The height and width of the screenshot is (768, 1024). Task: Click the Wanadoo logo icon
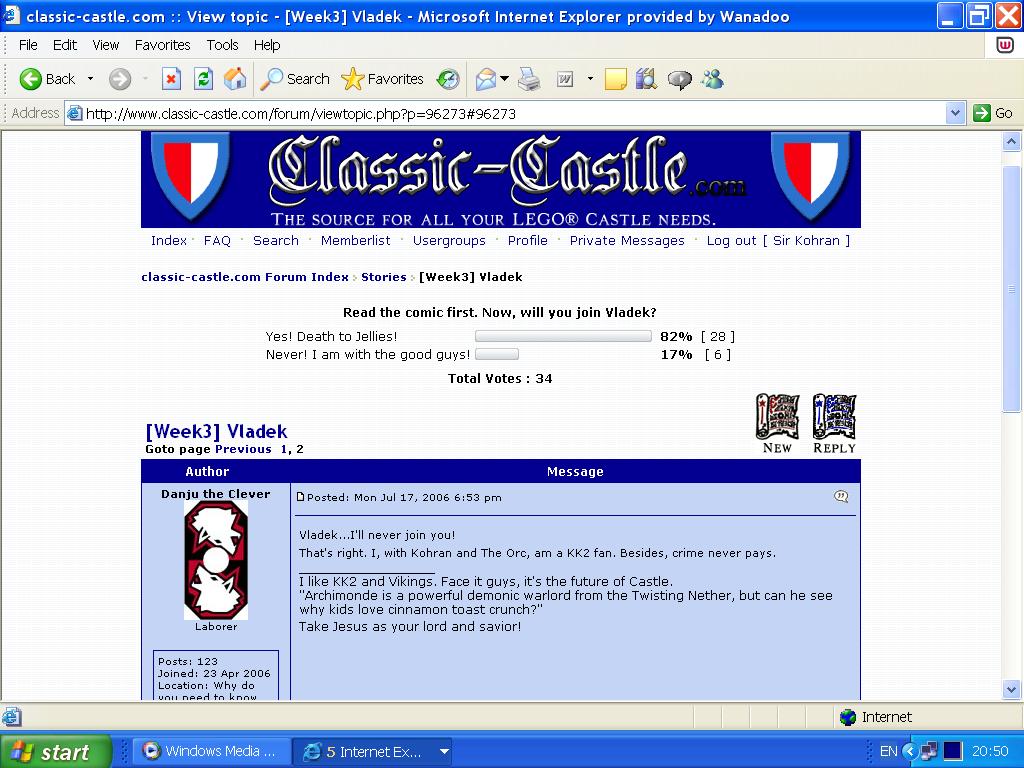pos(1004,45)
